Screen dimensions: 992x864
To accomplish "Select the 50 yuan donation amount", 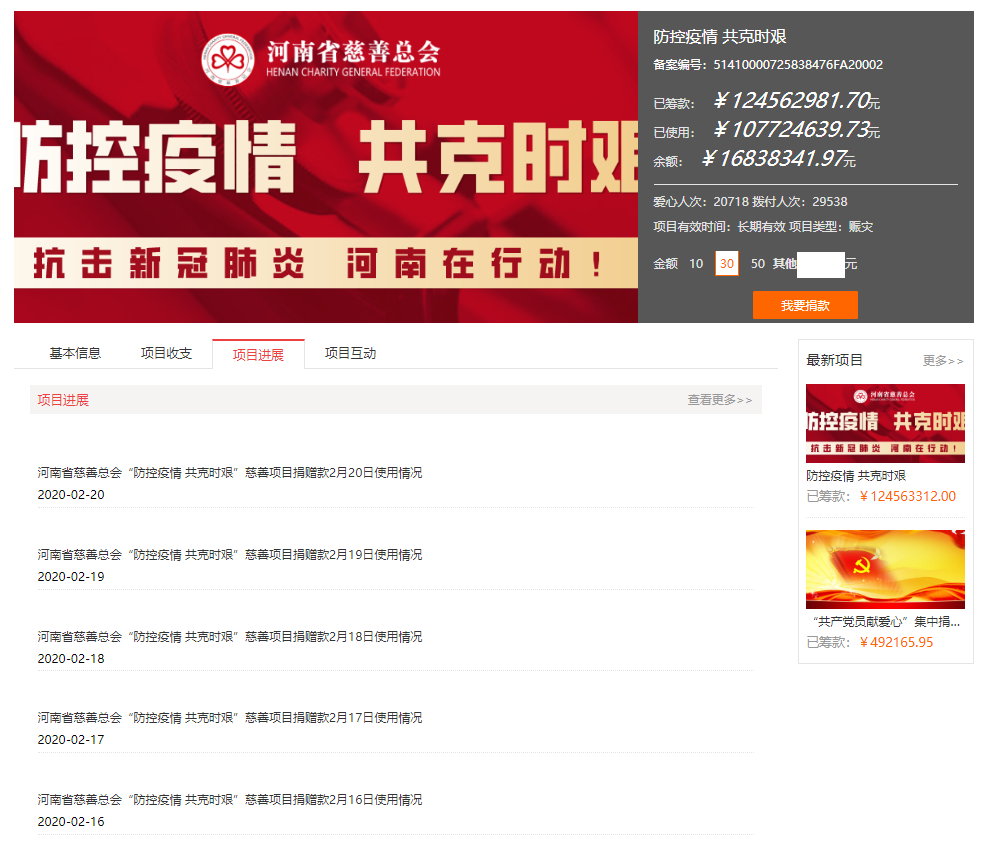I will (x=758, y=264).
